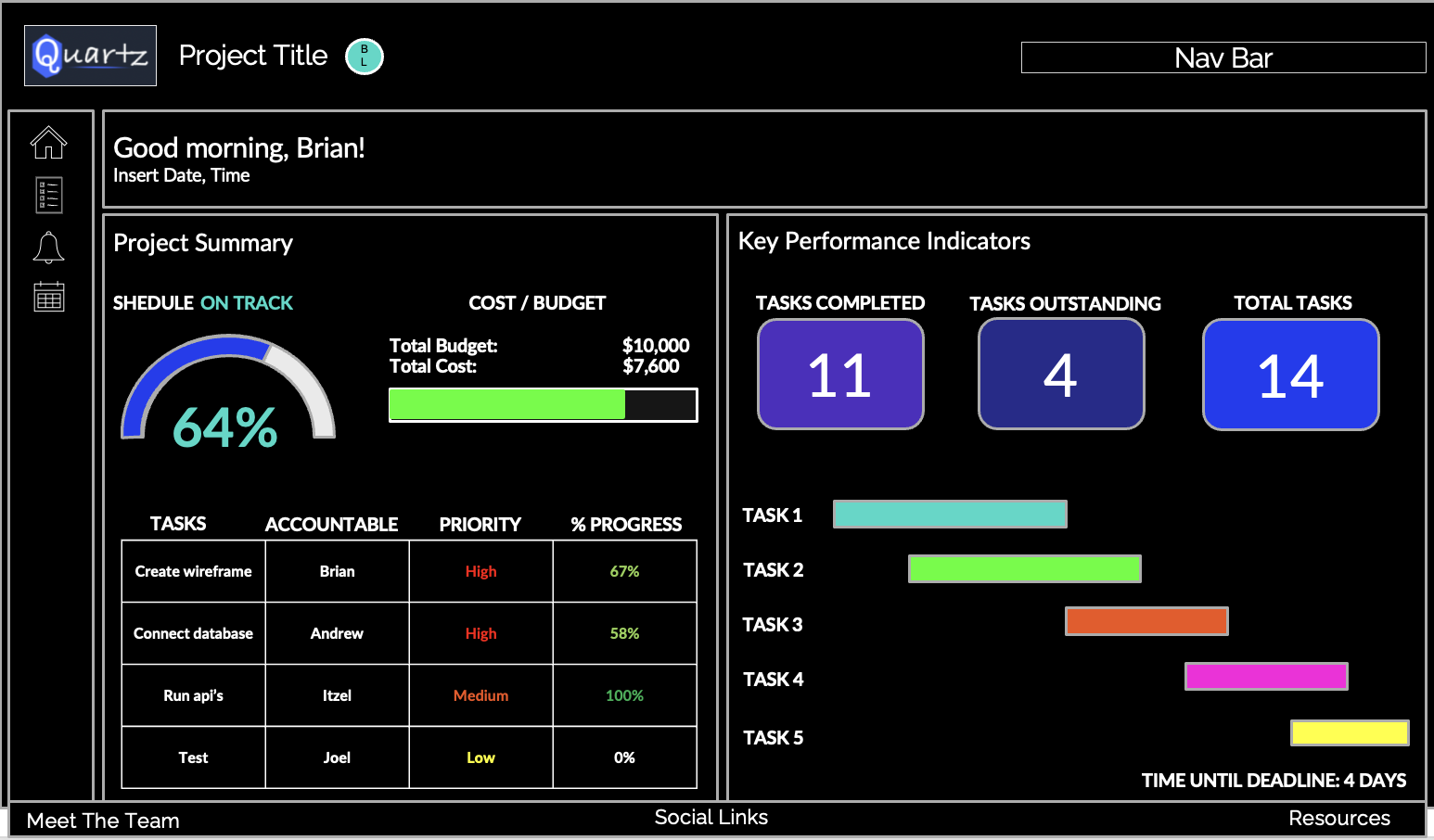This screenshot has width=1434, height=840.
Task: Select the 'Test' task cell
Action: pos(194,757)
